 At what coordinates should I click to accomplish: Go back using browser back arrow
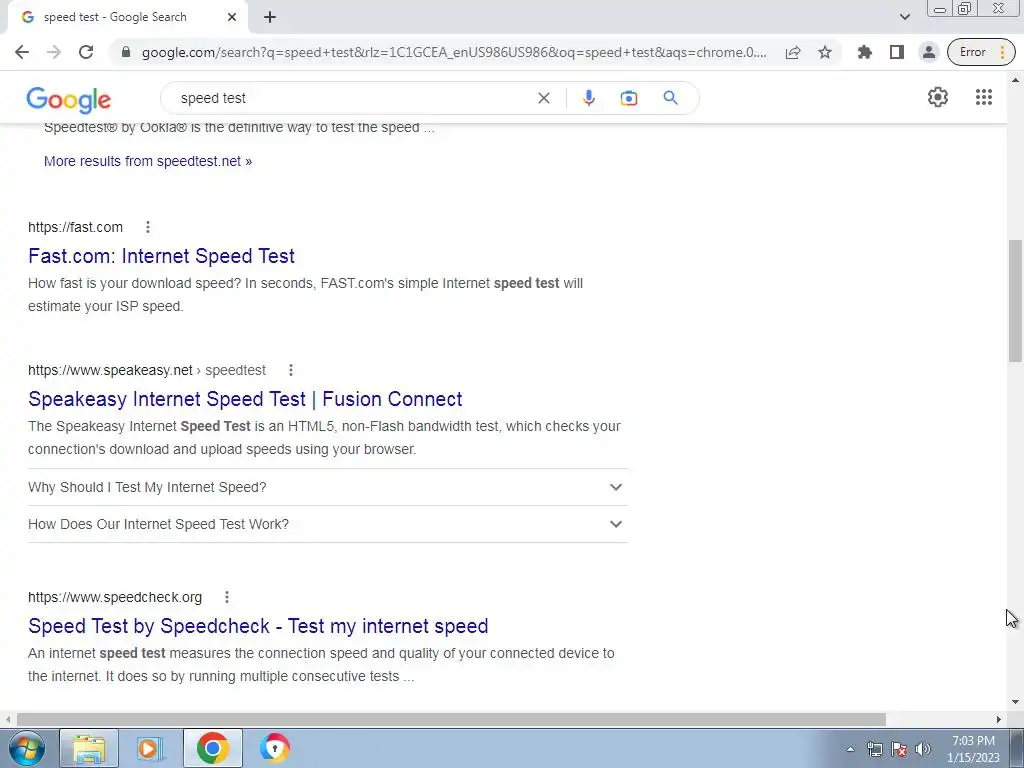[22, 52]
